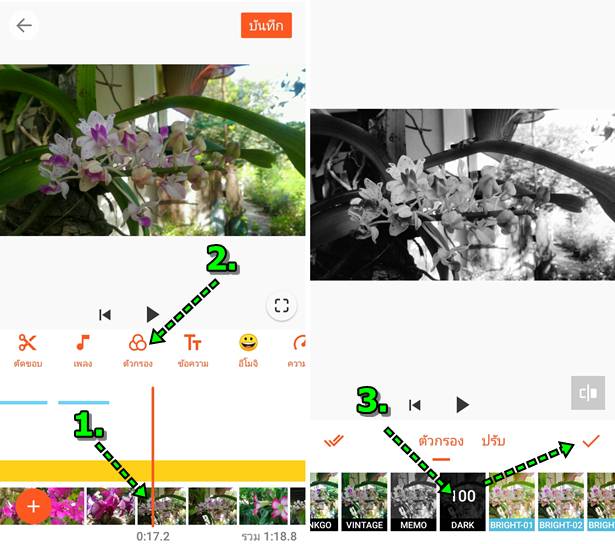Image resolution: width=615 pixels, height=544 pixels.
Task: Tap the back arrow icon
Action: (x=24, y=25)
